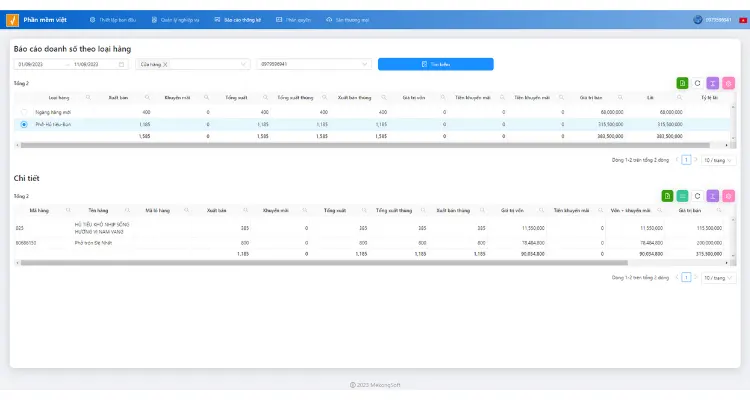Go to page 1 in the Chi tiết pagination

[686, 278]
